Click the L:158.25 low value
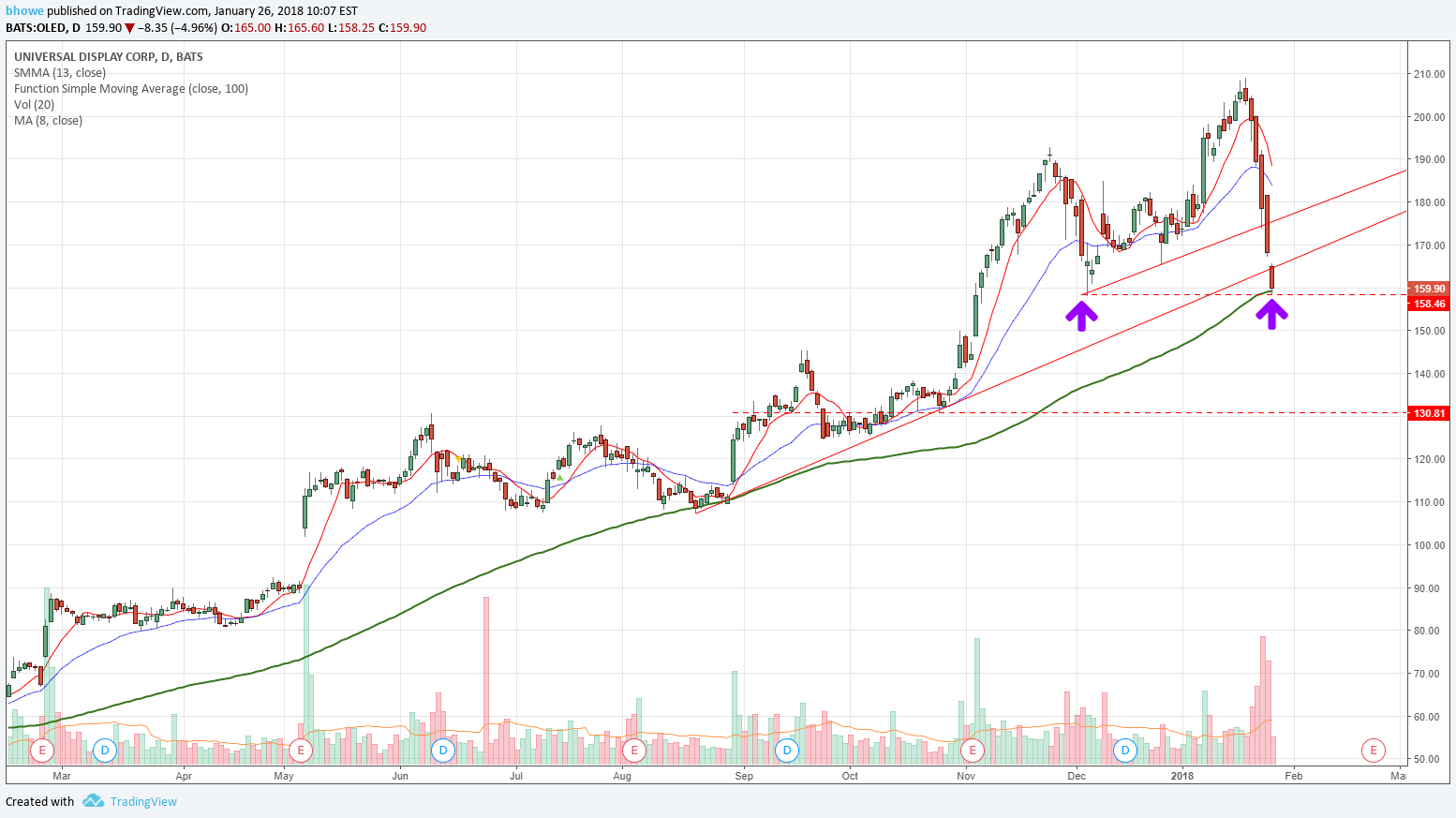1456x818 pixels. point(350,28)
